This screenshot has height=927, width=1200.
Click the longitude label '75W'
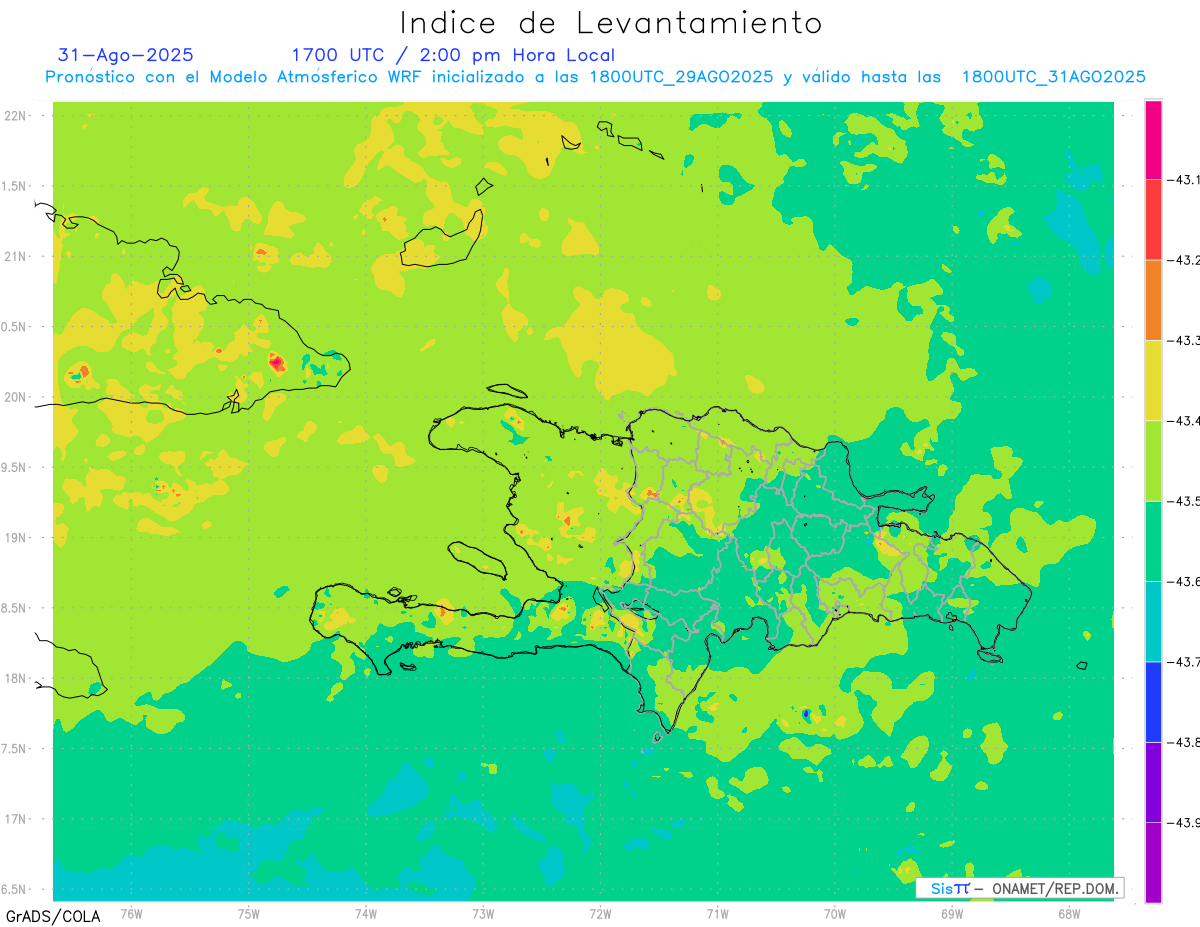tap(249, 913)
